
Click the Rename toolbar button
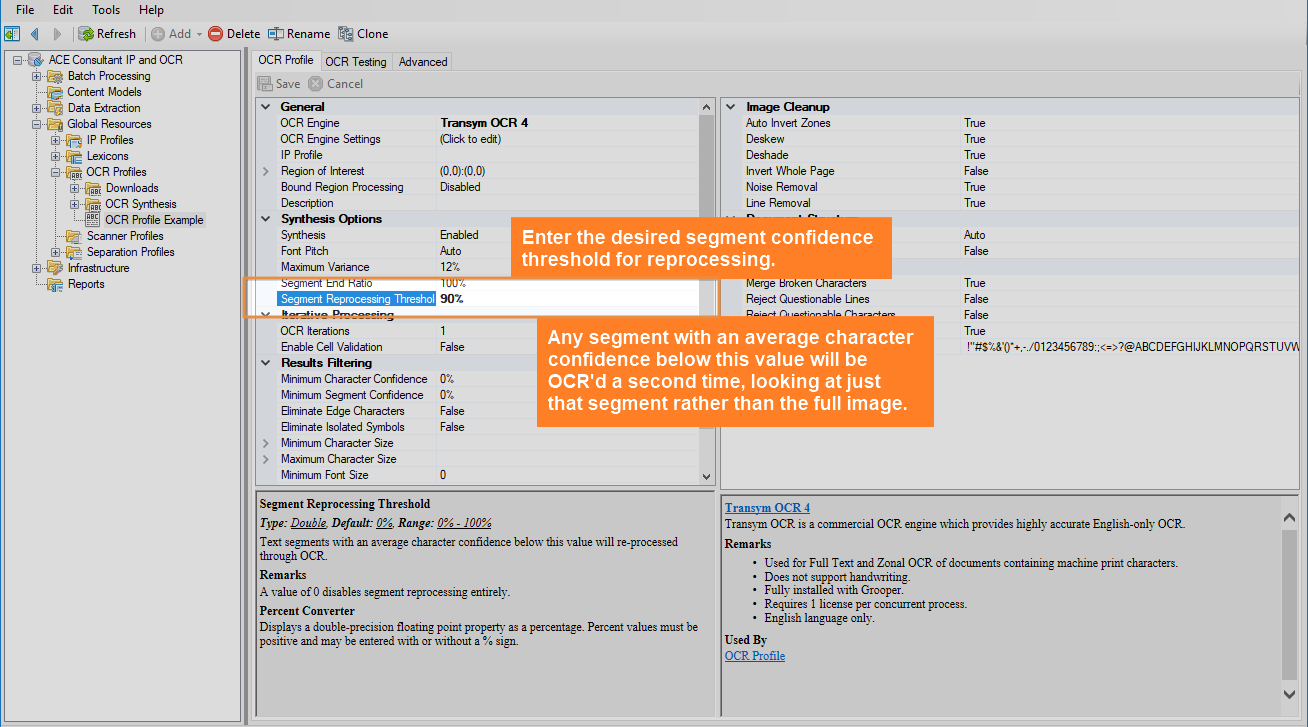click(x=299, y=34)
